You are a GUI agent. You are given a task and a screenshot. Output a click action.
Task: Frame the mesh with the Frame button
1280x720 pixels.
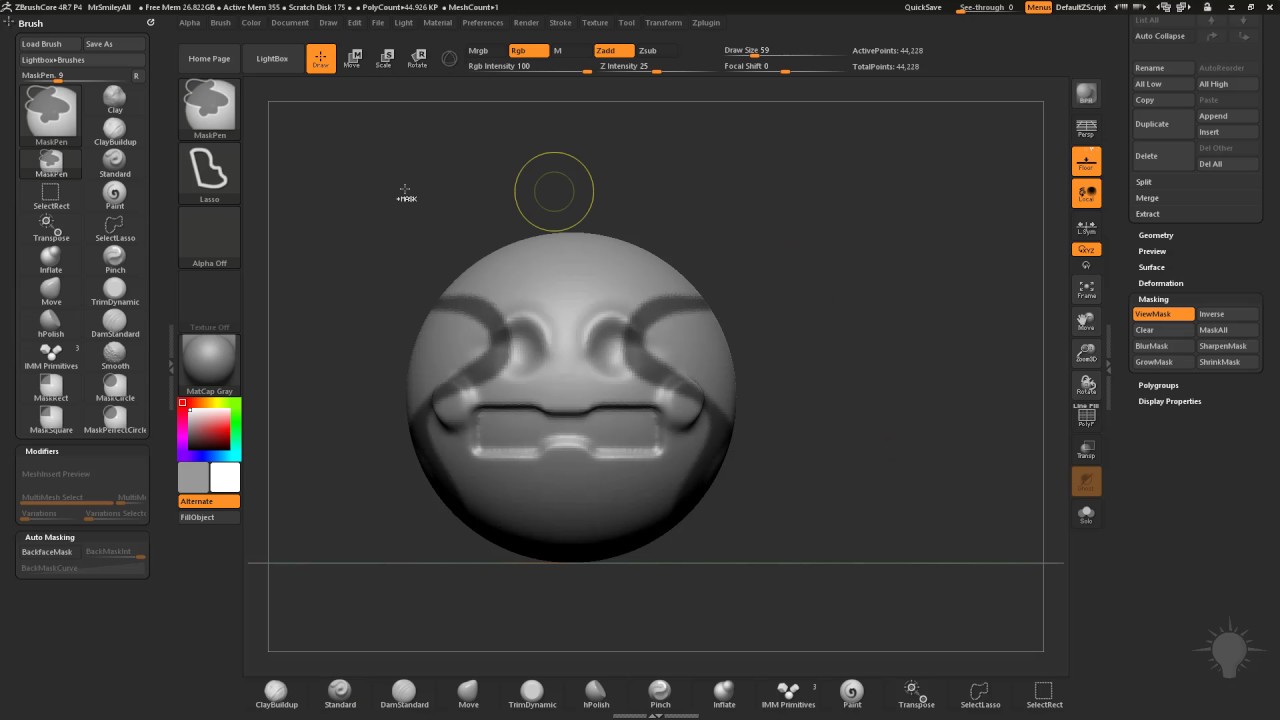1086,290
